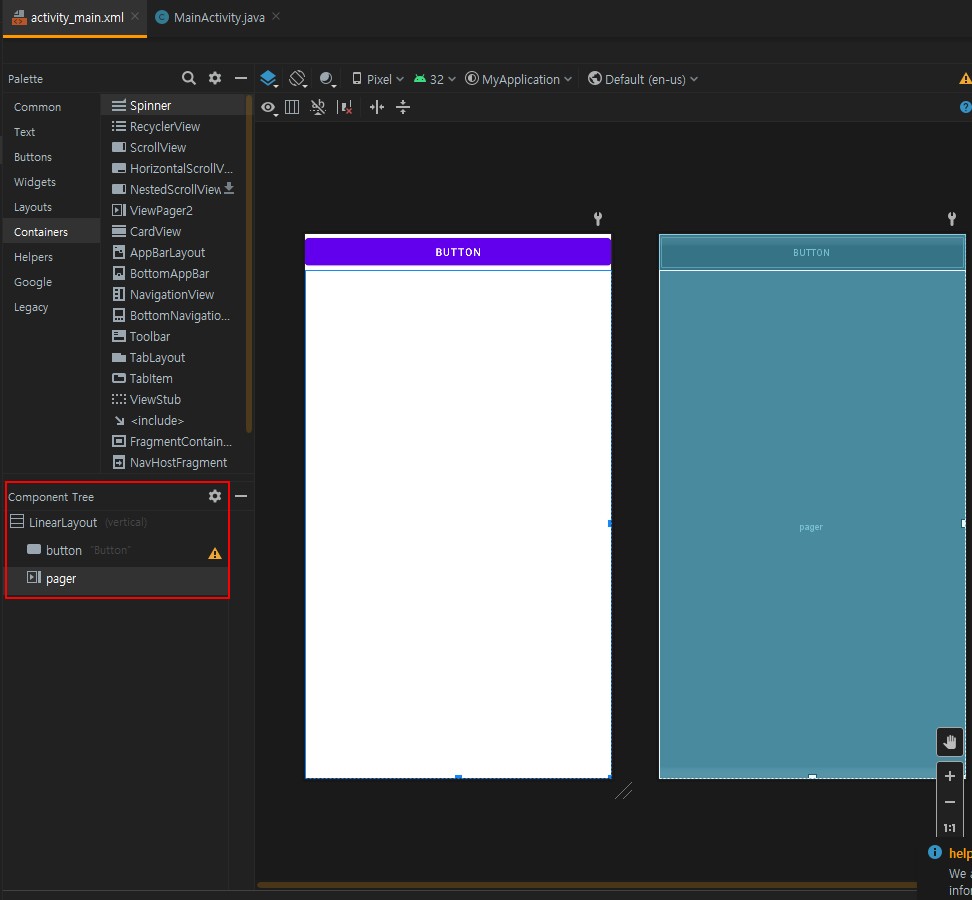Toggle autoconnect magnet icon

pyautogui.click(x=319, y=107)
